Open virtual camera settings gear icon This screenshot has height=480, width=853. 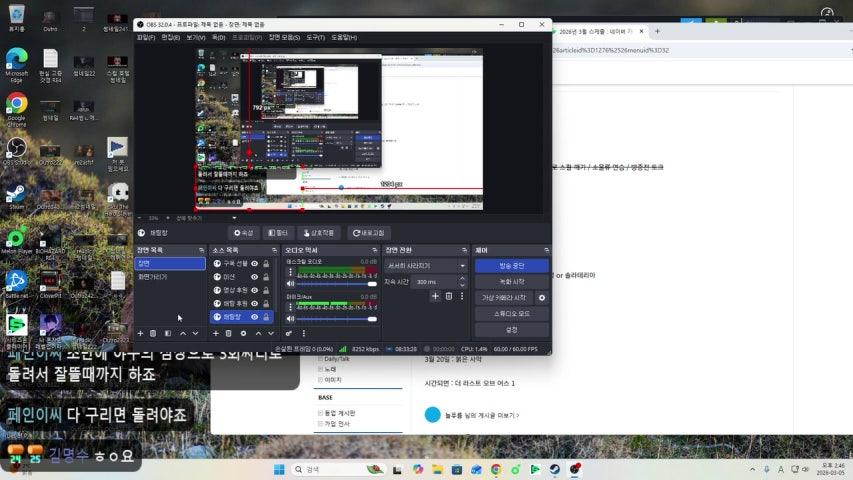542,298
